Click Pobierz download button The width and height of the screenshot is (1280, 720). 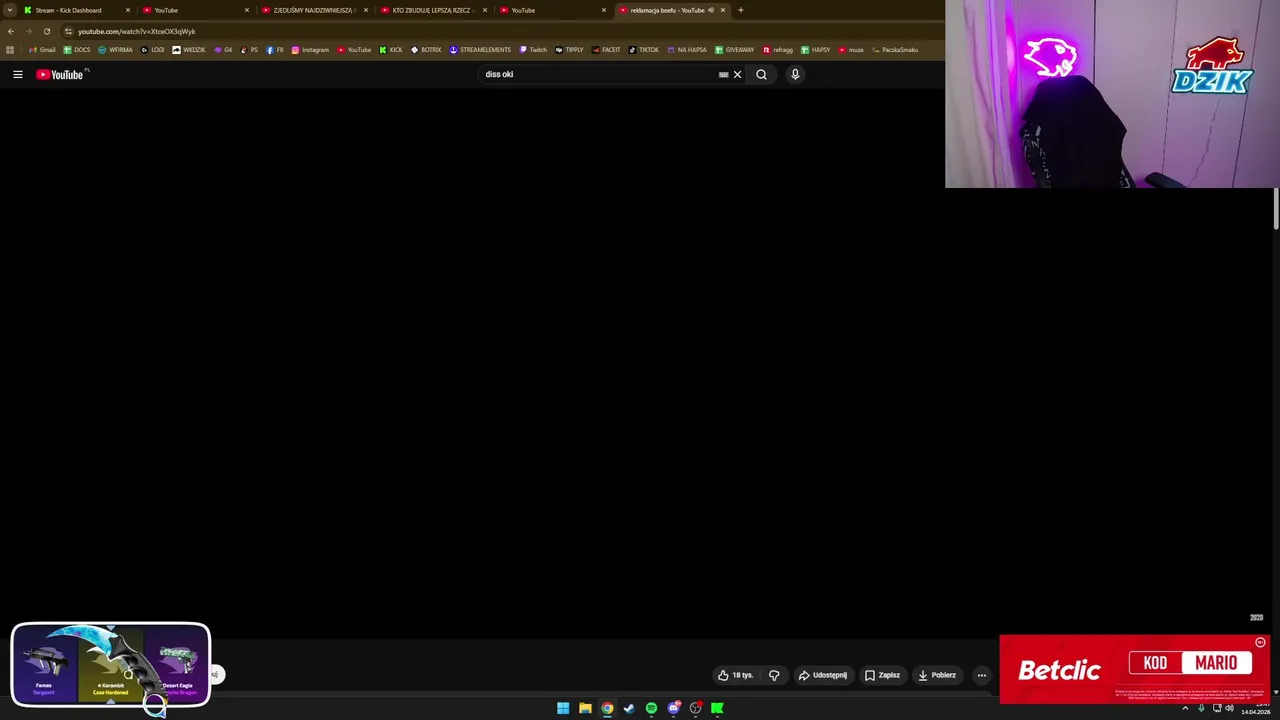point(937,675)
